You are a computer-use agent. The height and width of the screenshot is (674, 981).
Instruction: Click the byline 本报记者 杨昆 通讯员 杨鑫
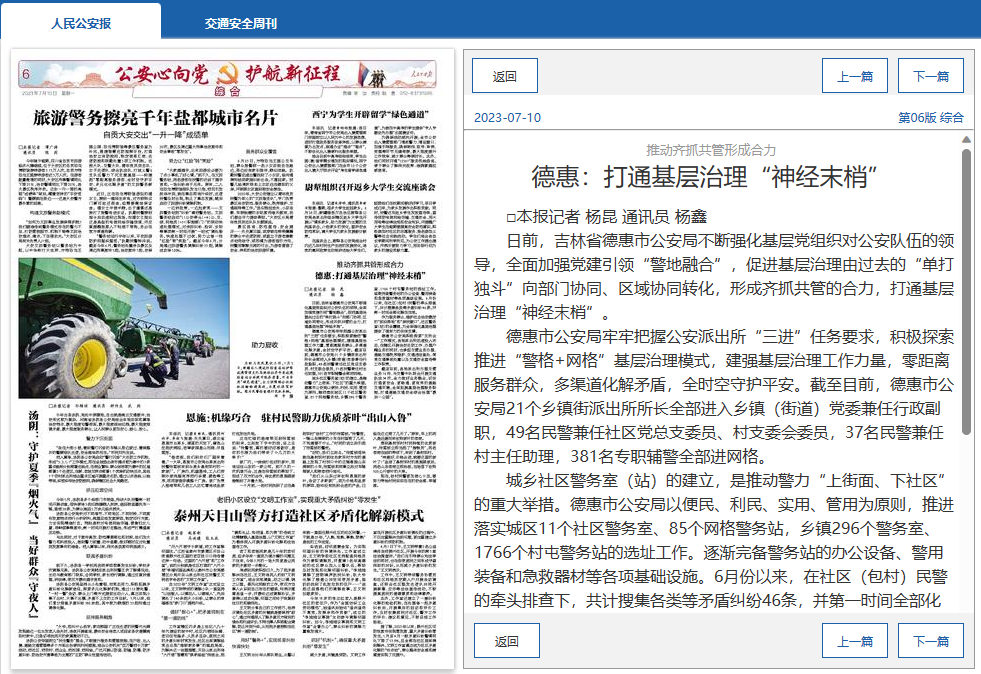pyautogui.click(x=606, y=217)
